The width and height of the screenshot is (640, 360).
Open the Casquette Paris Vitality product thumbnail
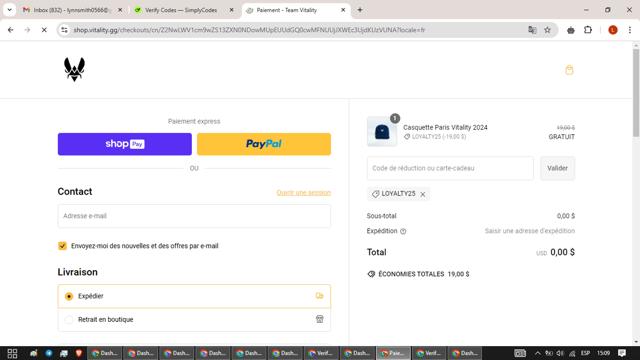click(x=382, y=131)
